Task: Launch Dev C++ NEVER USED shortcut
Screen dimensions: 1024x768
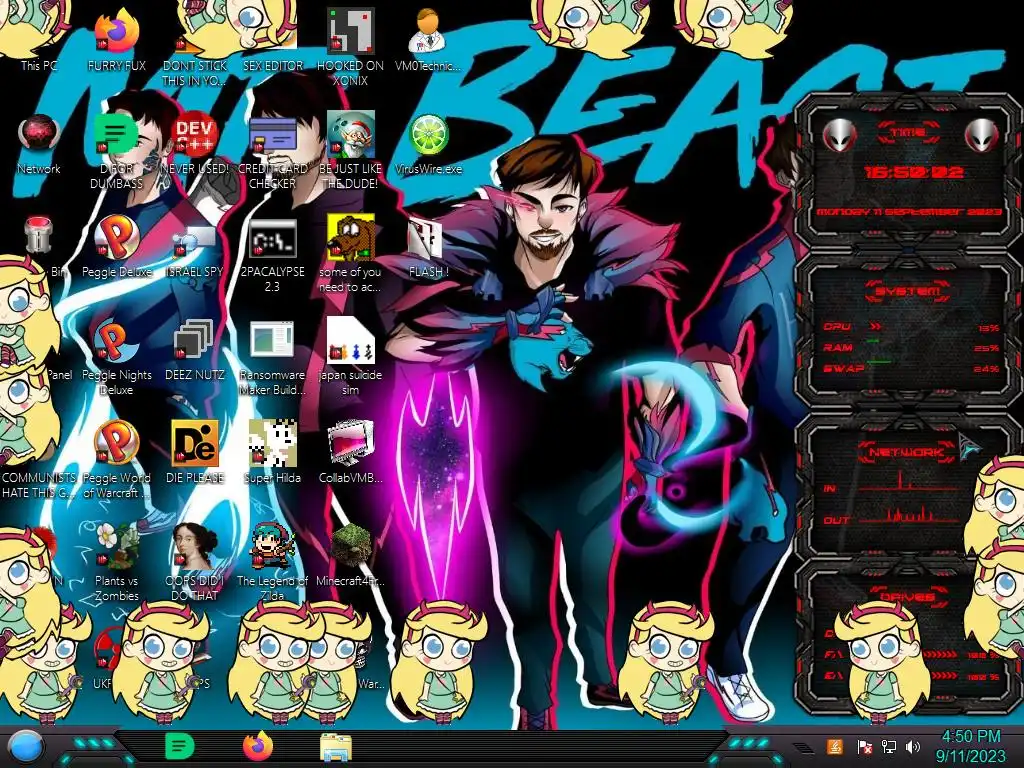Action: [x=195, y=144]
